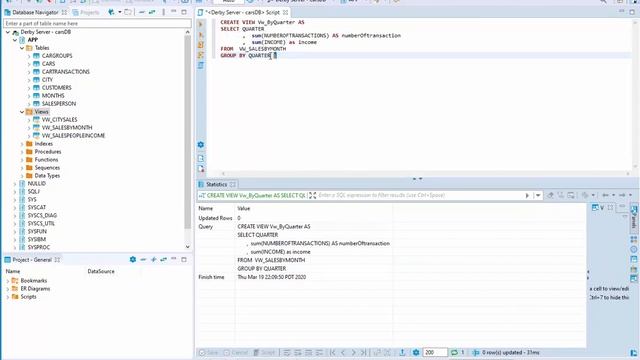Show server output page icon
The image size is (640, 360).
coord(200,158)
